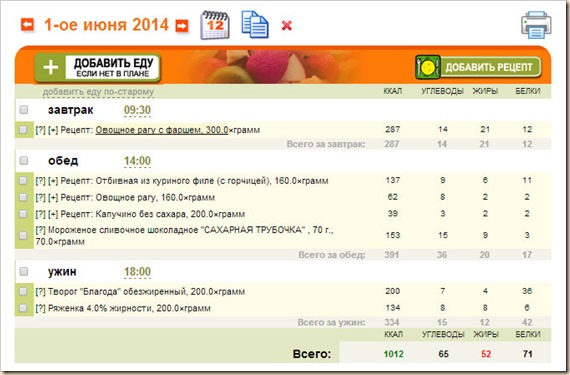Click [?] info for Овощное рагу, 160.0 грамм

[40, 197]
